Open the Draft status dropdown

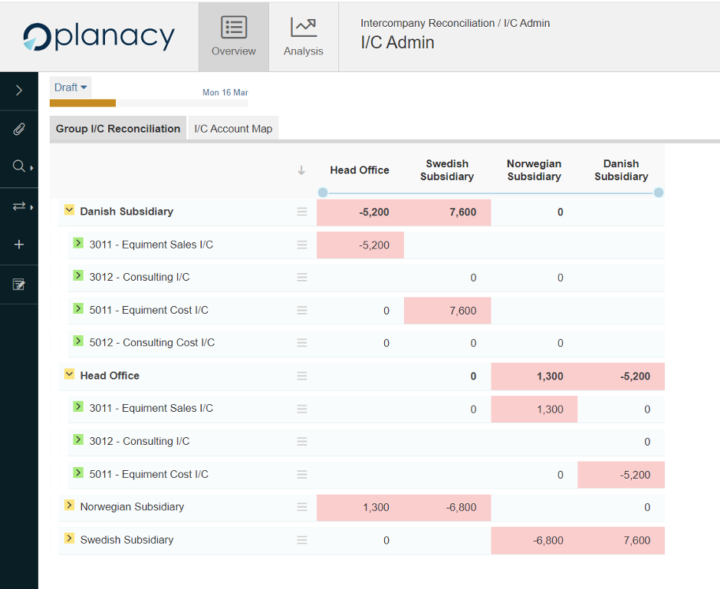71,88
